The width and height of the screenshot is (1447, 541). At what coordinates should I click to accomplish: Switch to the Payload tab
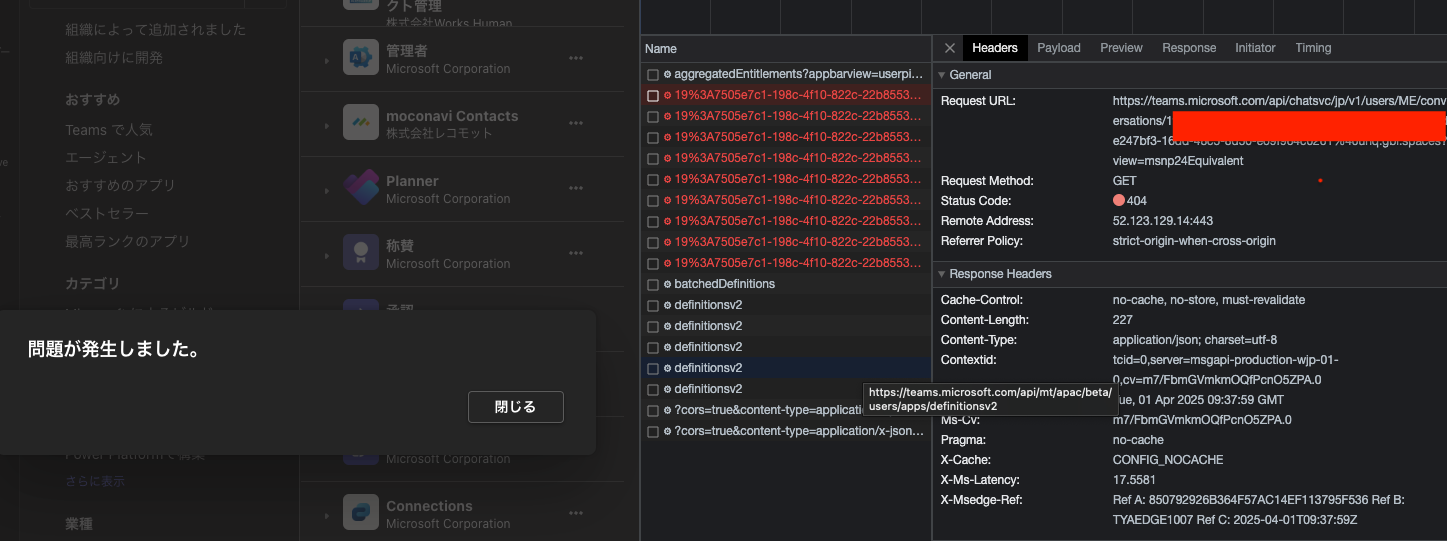coord(1059,48)
